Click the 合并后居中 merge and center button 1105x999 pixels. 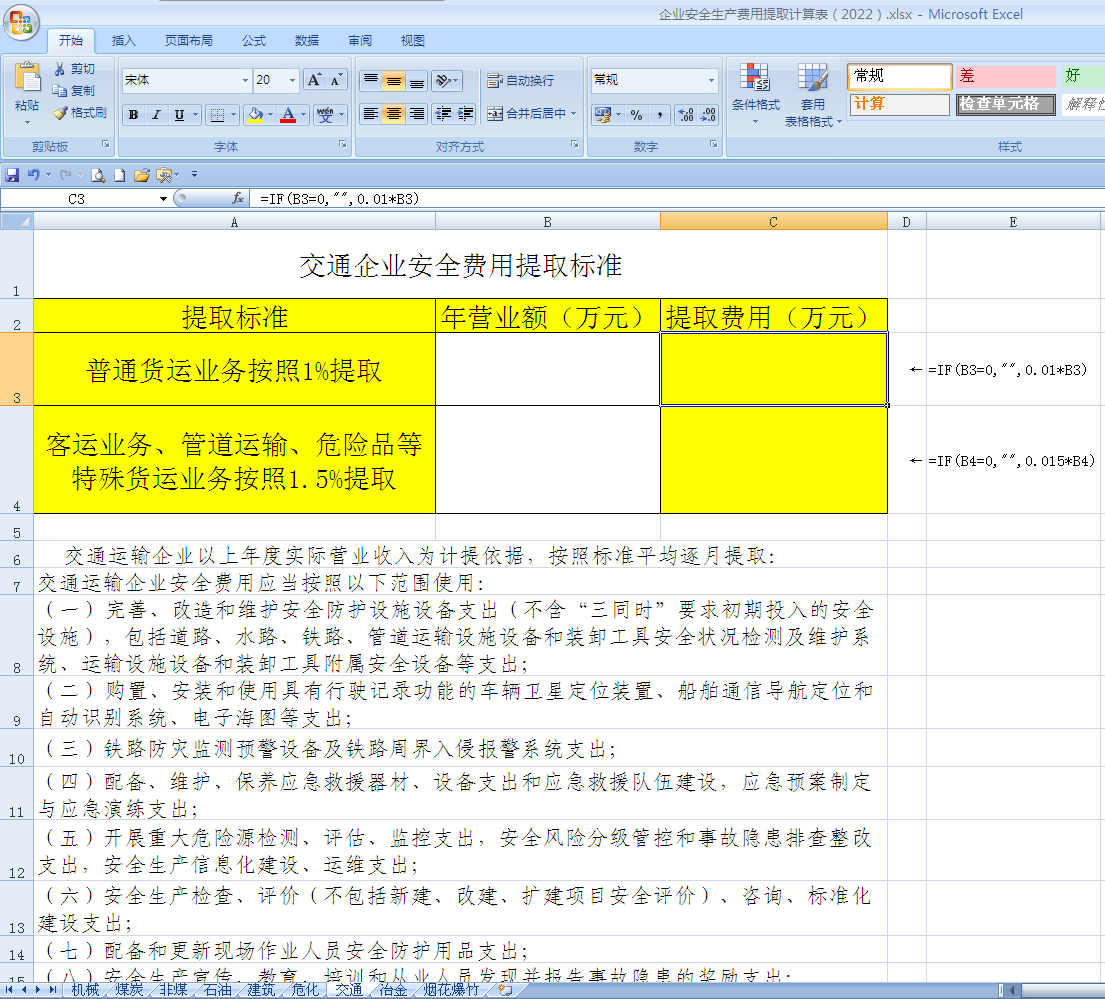click(526, 113)
